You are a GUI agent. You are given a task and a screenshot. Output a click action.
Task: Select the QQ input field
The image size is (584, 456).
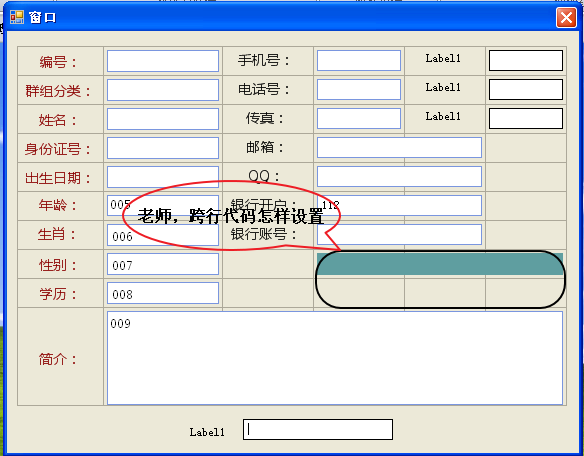click(x=399, y=177)
